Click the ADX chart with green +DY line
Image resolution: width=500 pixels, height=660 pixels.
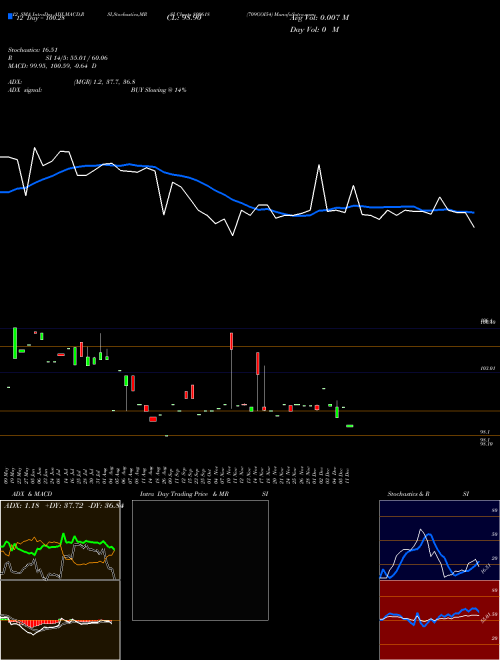(x=60, y=540)
